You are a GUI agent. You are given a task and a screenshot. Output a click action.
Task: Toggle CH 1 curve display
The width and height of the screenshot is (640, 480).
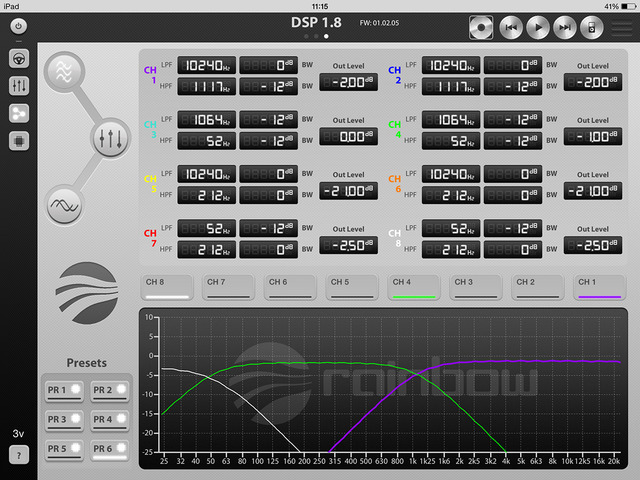pyautogui.click(x=601, y=287)
